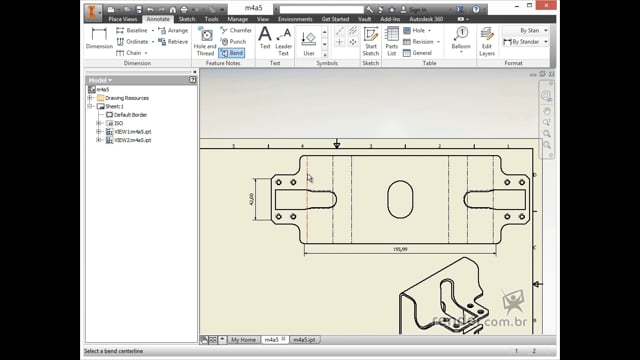This screenshot has width=640, height=360.
Task: Click the User symbol tool
Action: [309, 43]
